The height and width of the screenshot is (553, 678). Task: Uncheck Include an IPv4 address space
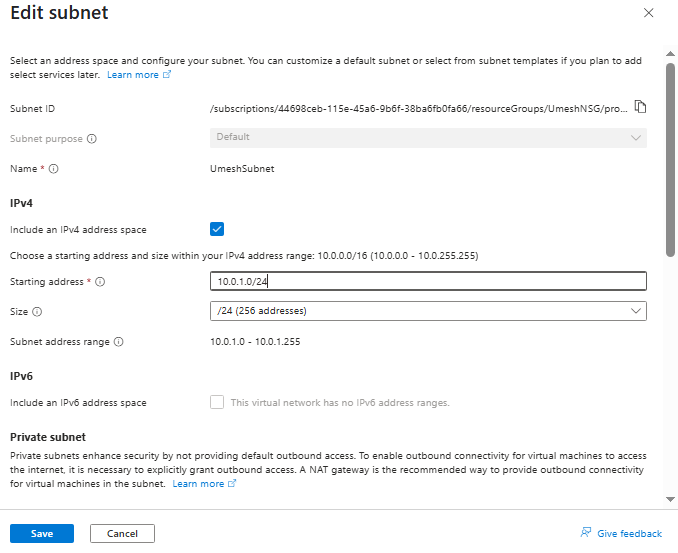tap(217, 229)
